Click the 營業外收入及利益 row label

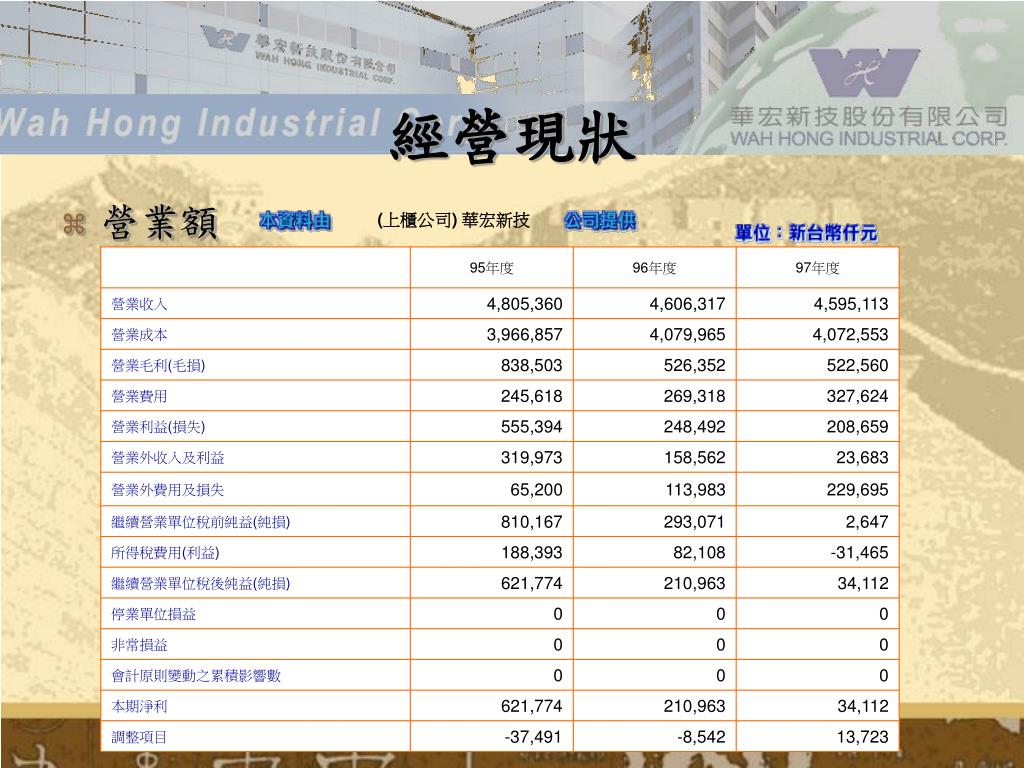(168, 457)
